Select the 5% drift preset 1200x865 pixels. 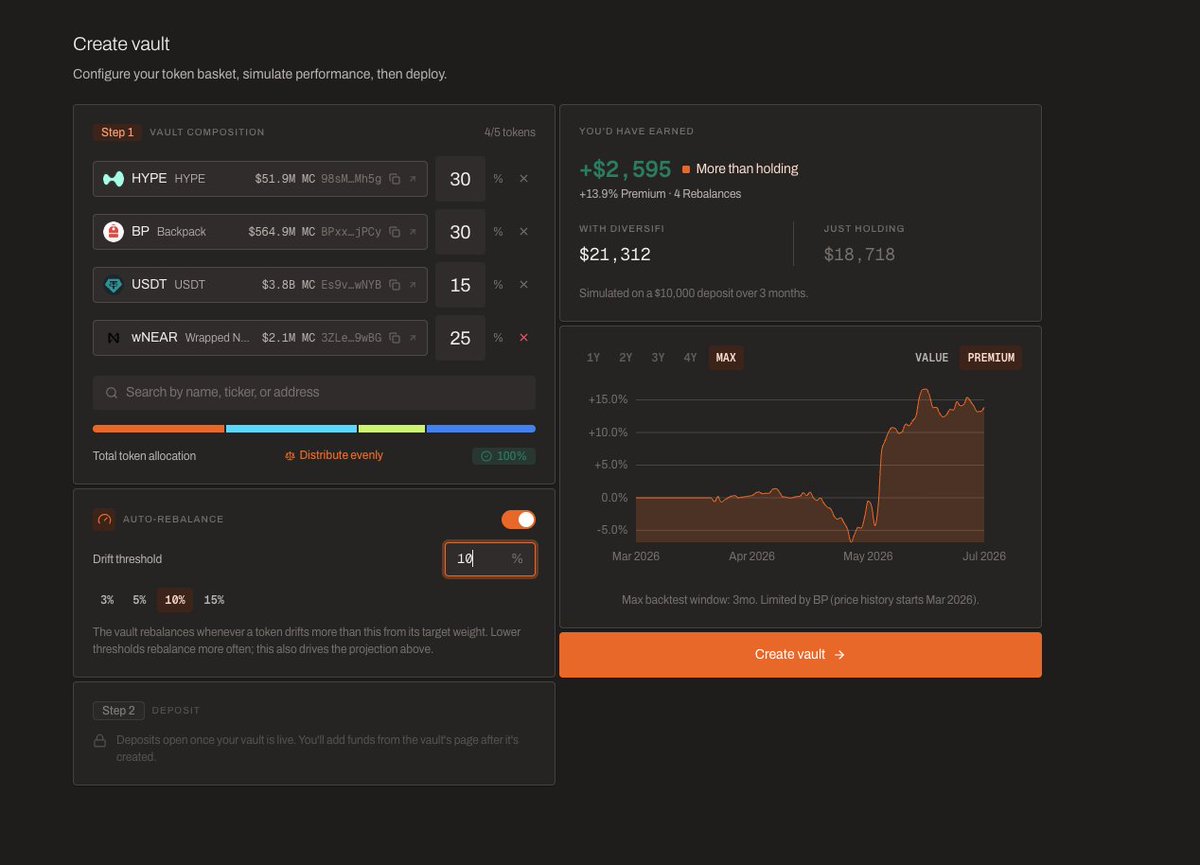[140, 600]
